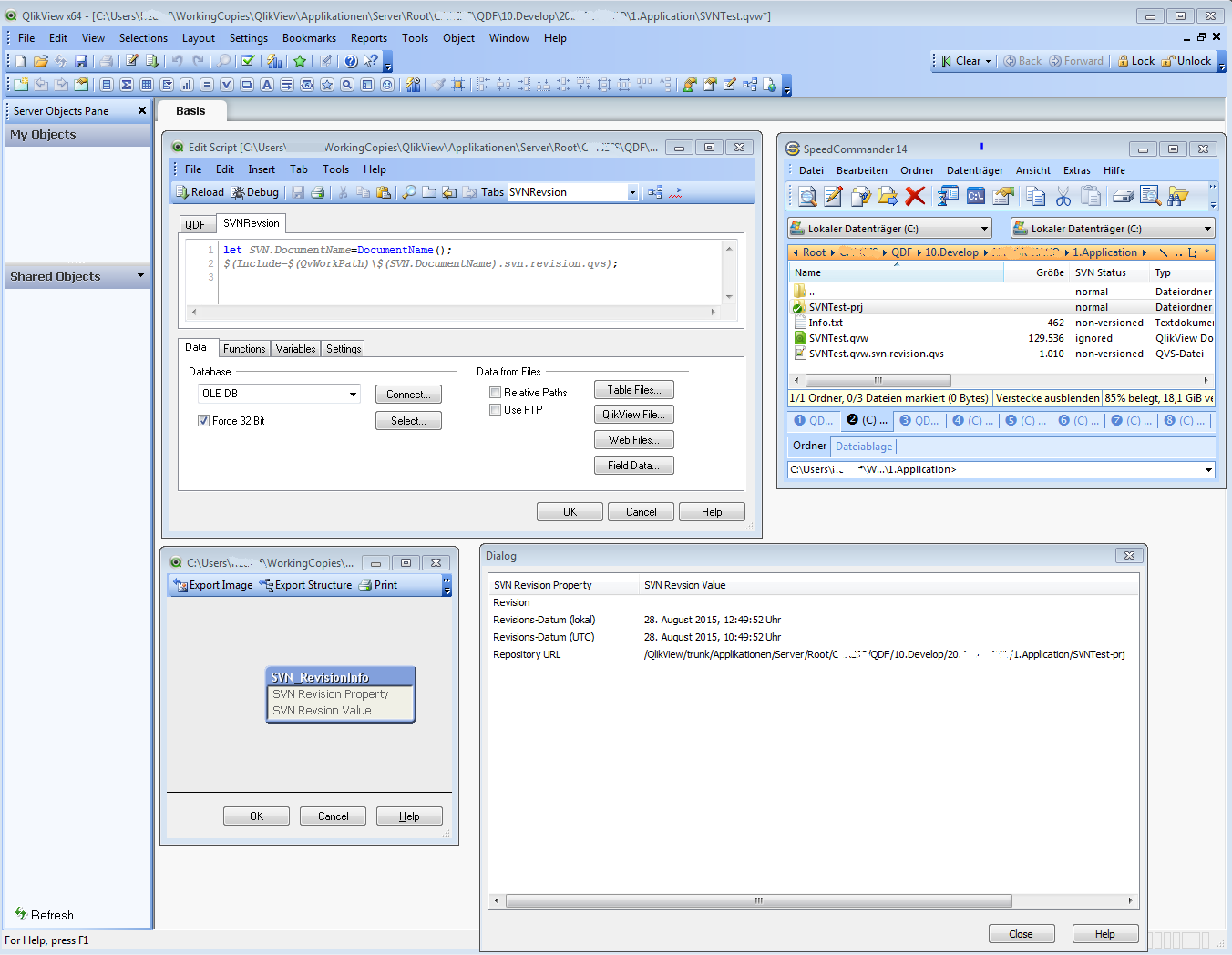Switch to the QDF script tab
The height and width of the screenshot is (955, 1232).
point(195,224)
